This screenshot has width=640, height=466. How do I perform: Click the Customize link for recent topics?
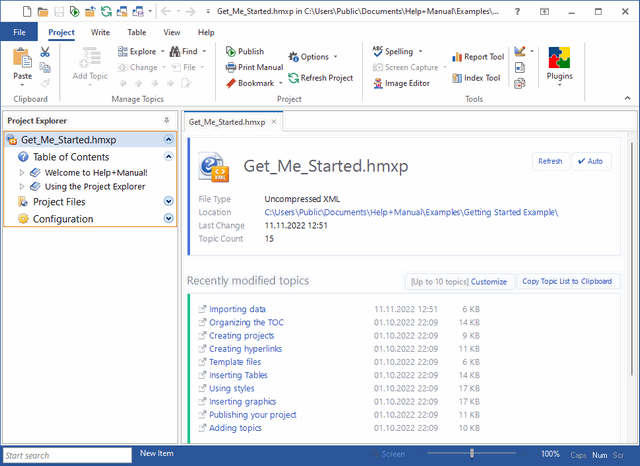(x=489, y=282)
